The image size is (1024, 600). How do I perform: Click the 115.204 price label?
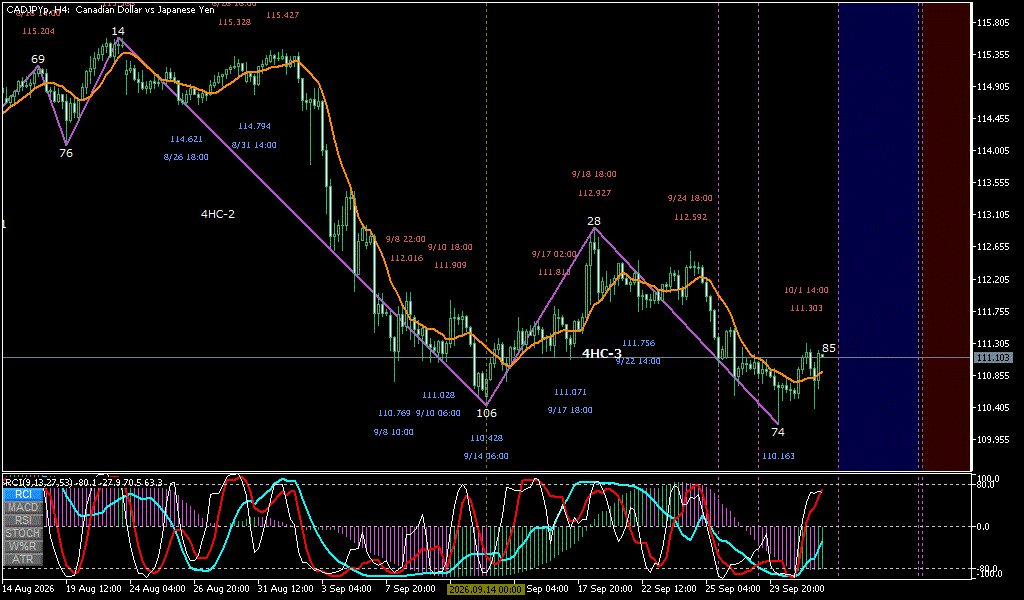pyautogui.click(x=39, y=31)
